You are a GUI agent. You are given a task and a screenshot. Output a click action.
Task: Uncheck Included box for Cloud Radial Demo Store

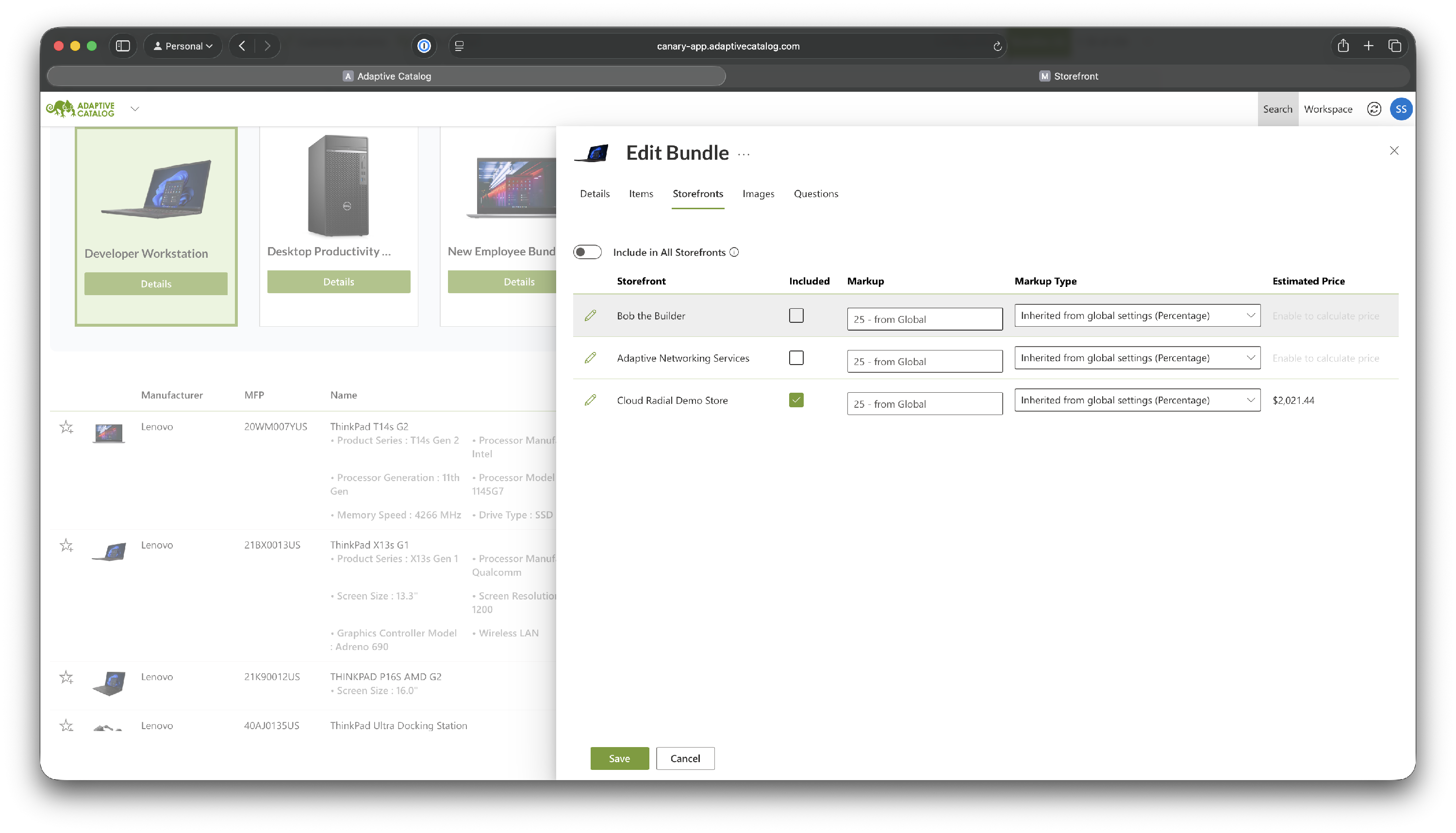click(795, 400)
